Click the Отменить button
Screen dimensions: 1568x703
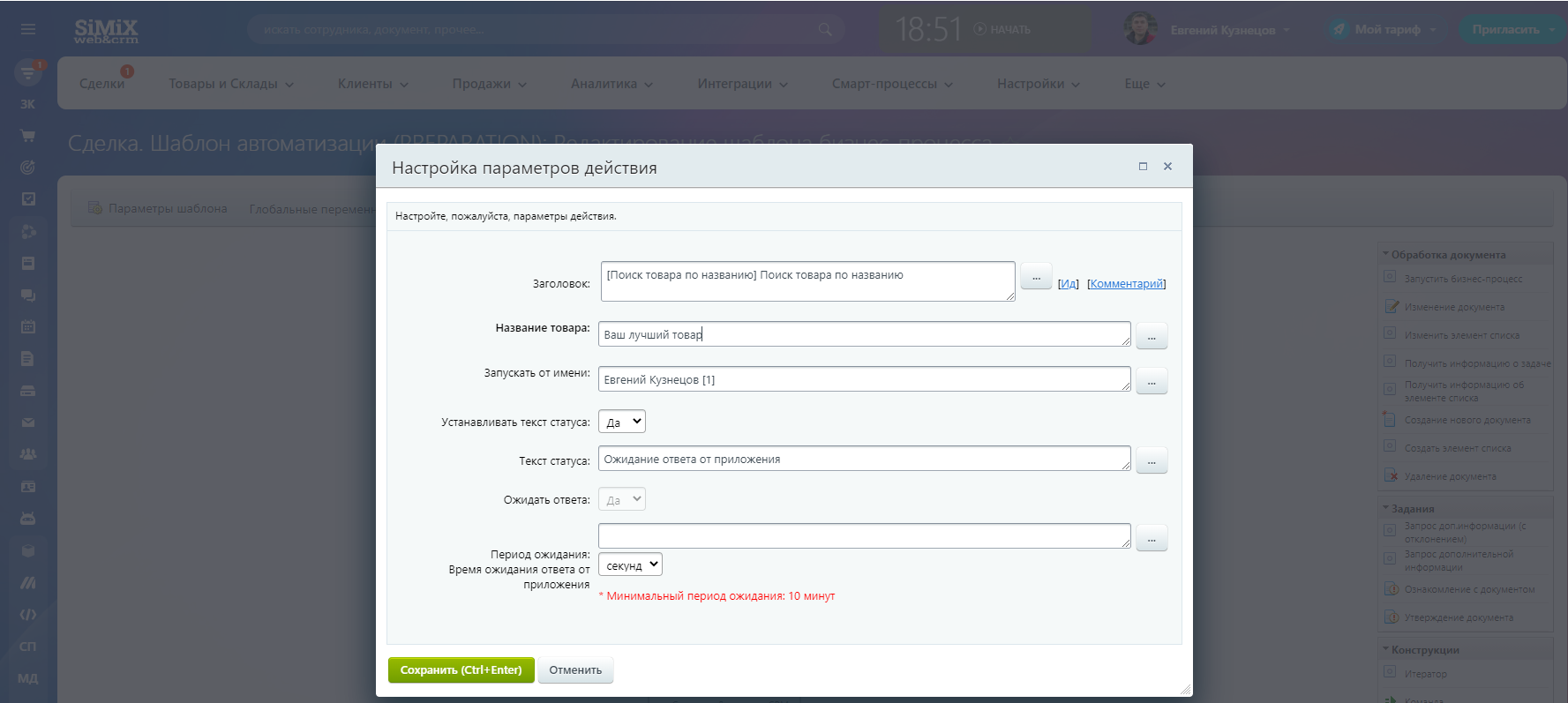575,670
